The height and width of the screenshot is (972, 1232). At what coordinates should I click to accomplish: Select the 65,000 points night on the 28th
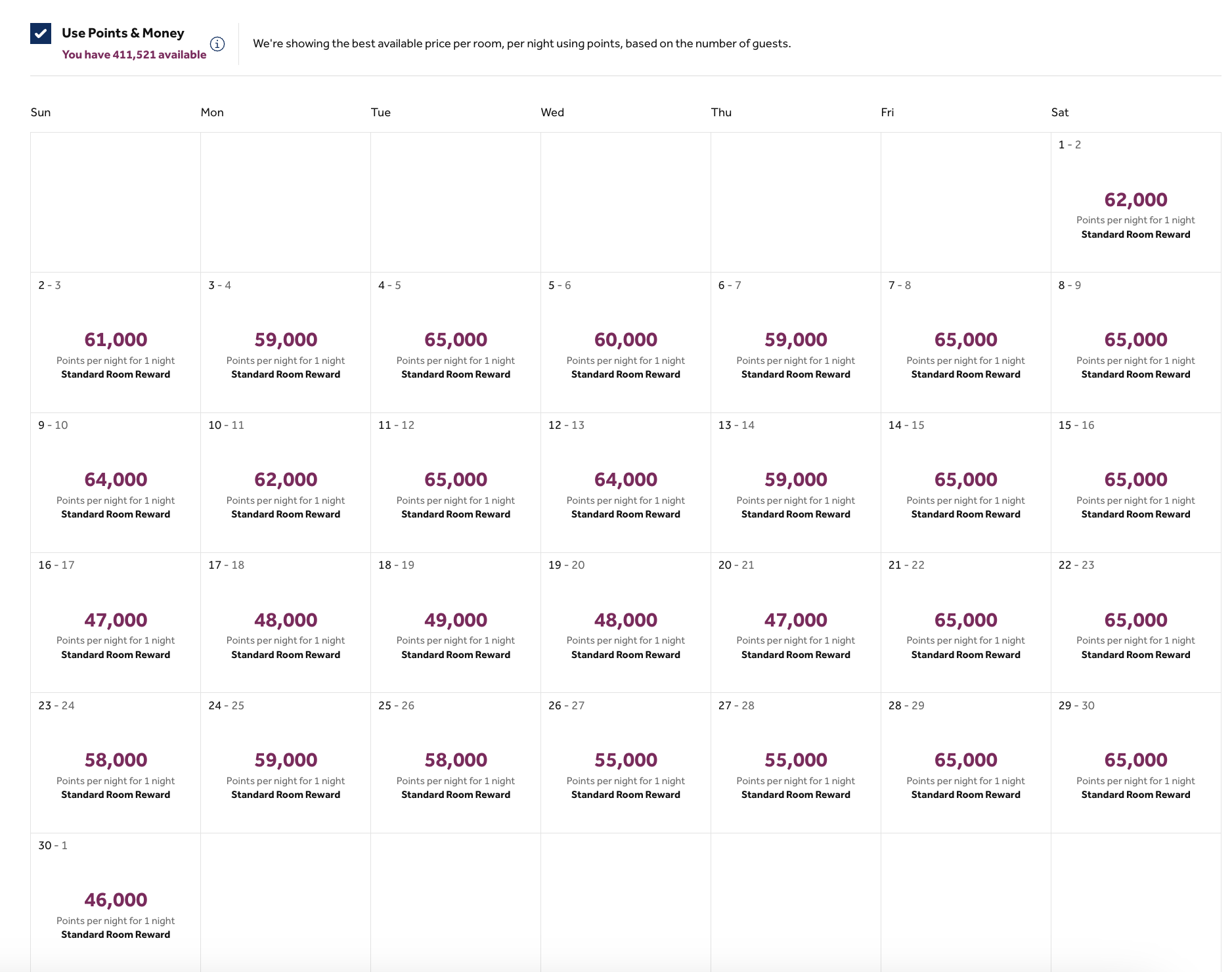coord(965,761)
